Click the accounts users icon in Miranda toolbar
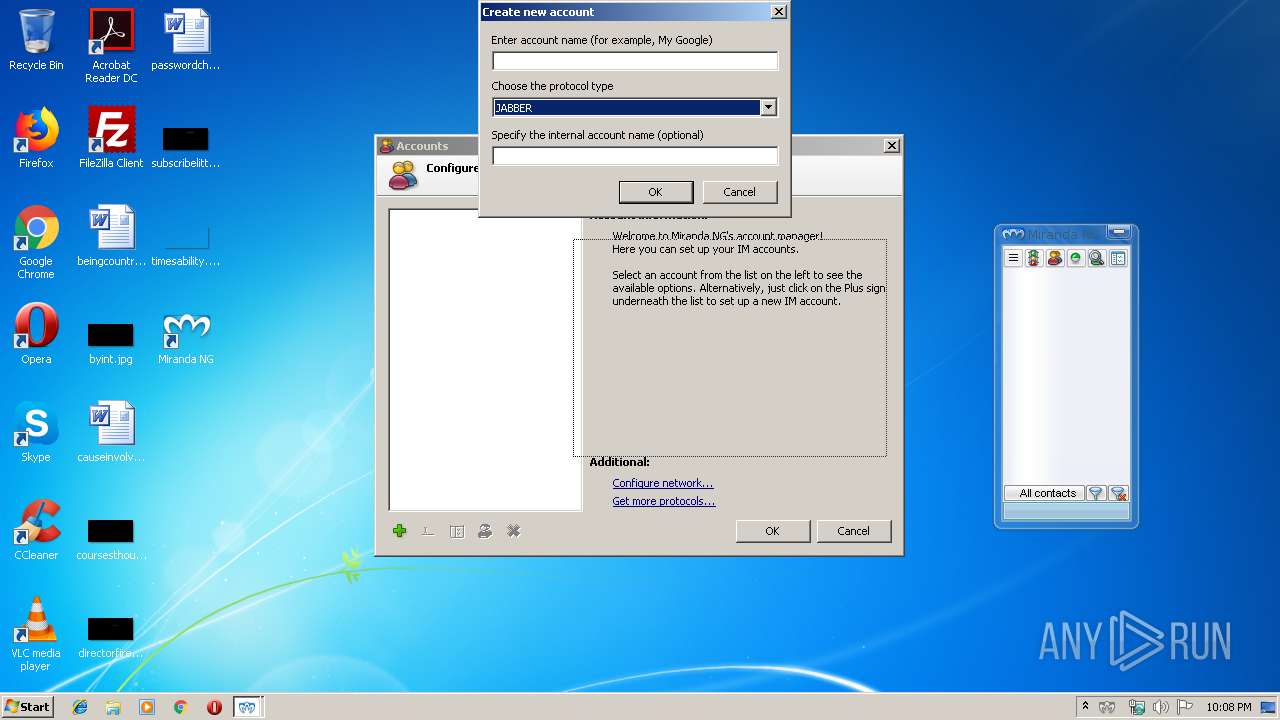1280x720 pixels. point(1055,258)
